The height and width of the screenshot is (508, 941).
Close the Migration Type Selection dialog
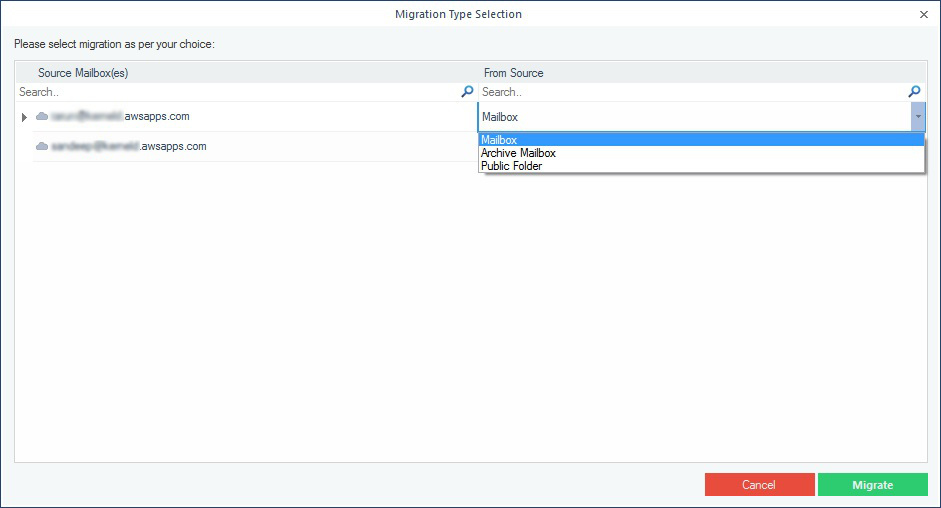[924, 14]
